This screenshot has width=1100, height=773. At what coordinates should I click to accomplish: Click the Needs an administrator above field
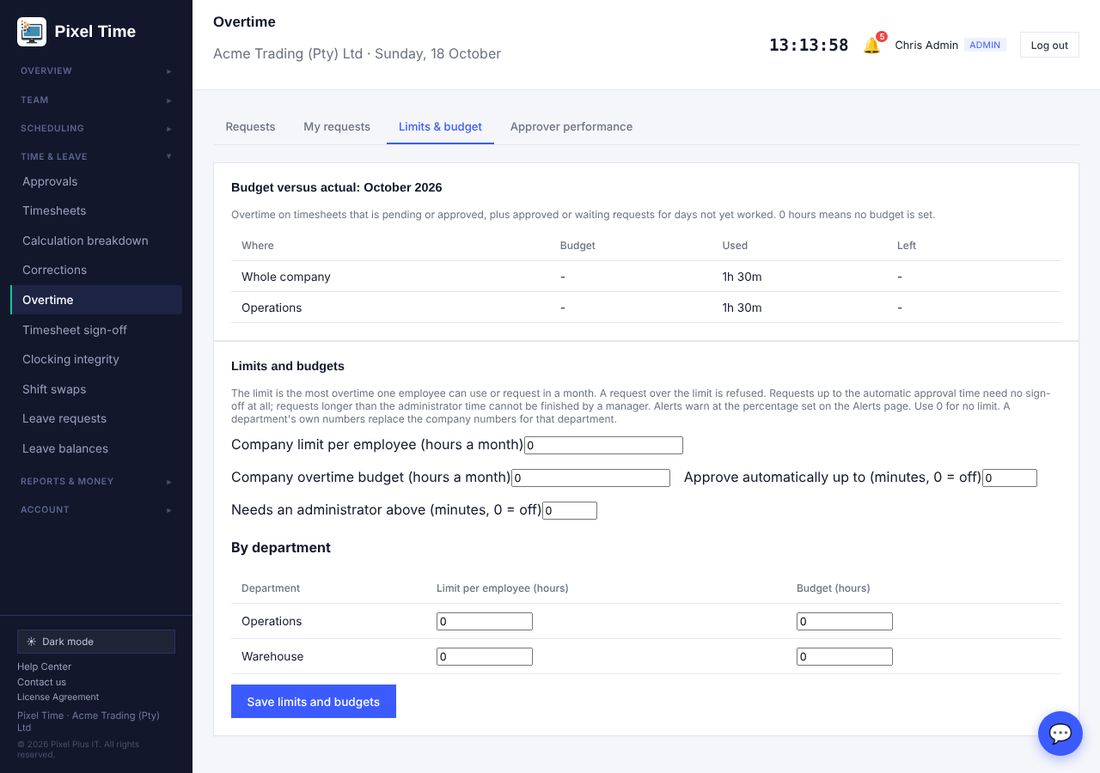pyautogui.click(x=570, y=511)
